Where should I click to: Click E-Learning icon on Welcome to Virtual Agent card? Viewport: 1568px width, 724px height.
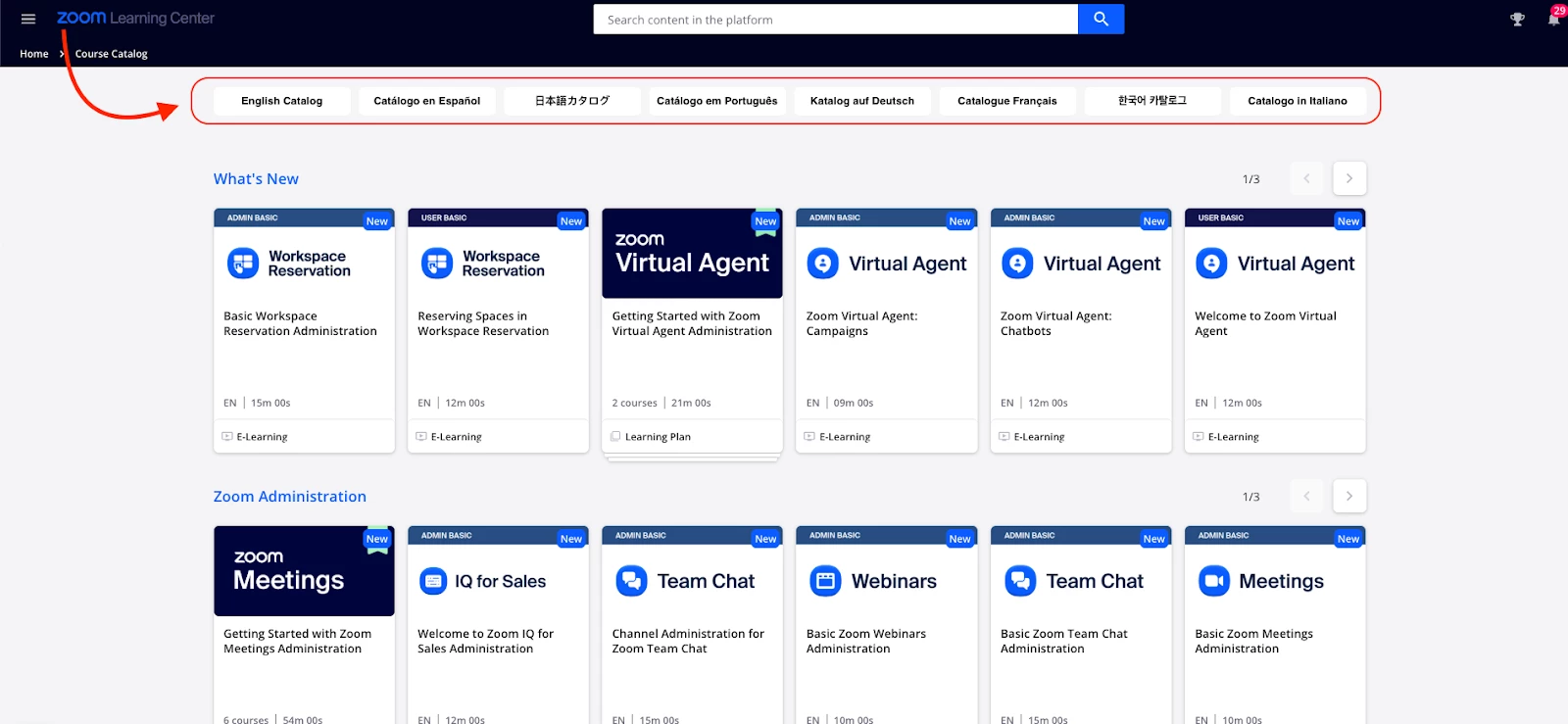tap(1198, 437)
